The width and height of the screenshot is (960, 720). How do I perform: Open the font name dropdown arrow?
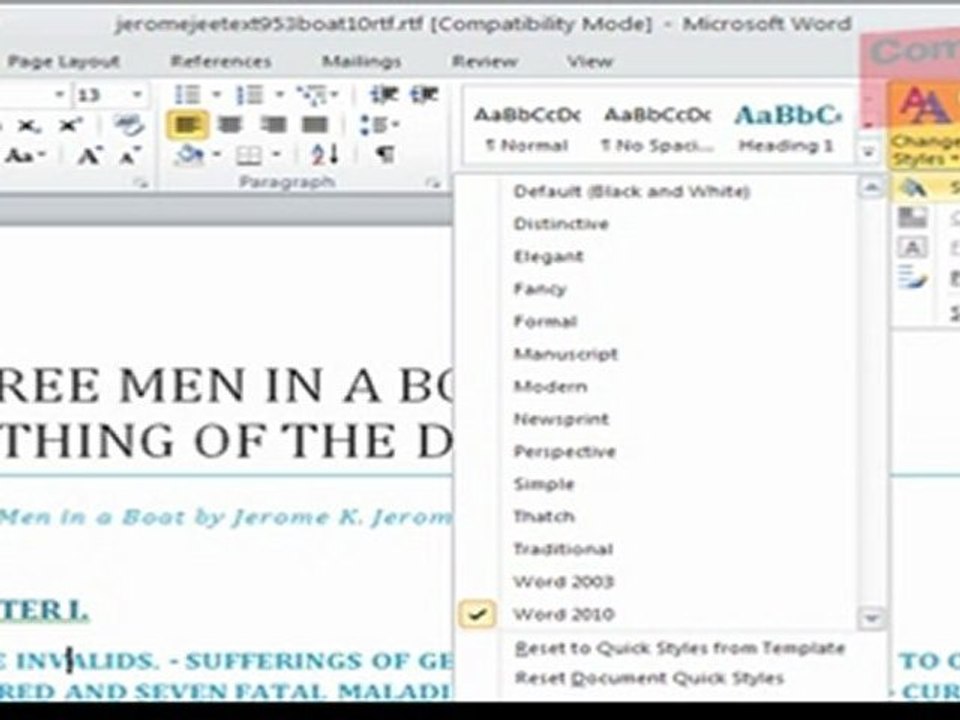[x=59, y=95]
